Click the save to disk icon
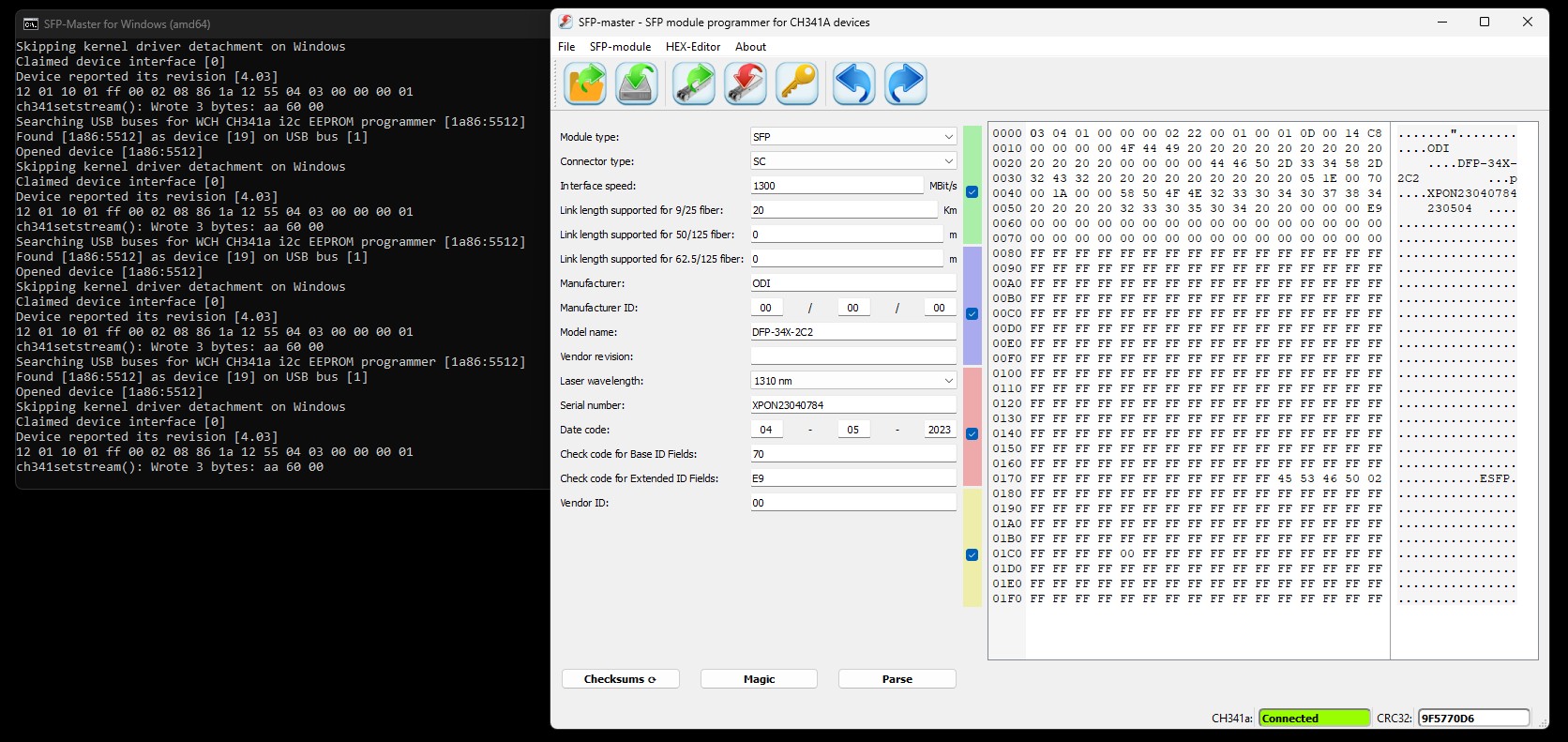The image size is (1568, 742). point(636,83)
